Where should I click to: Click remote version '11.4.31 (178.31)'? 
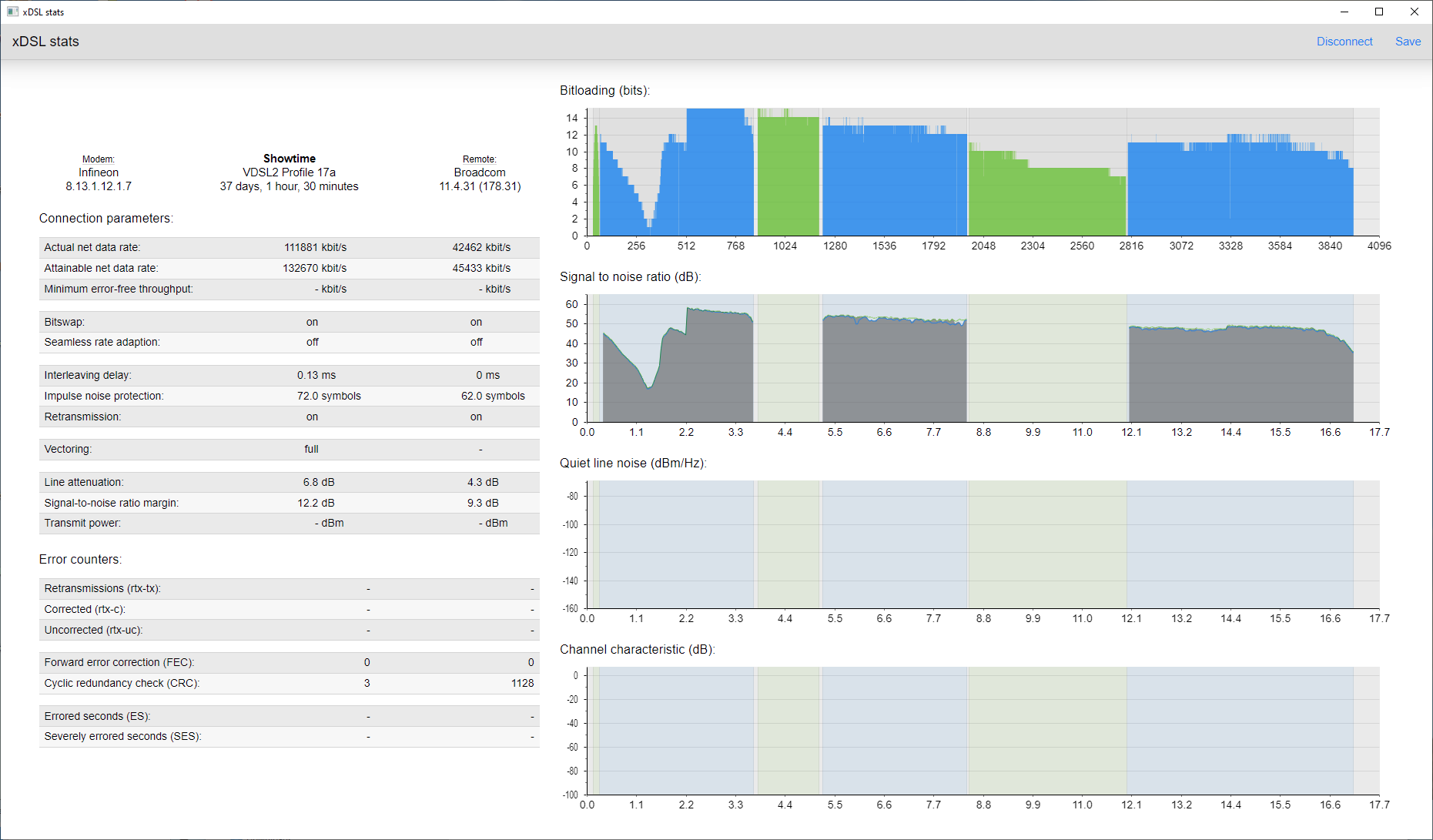point(480,186)
